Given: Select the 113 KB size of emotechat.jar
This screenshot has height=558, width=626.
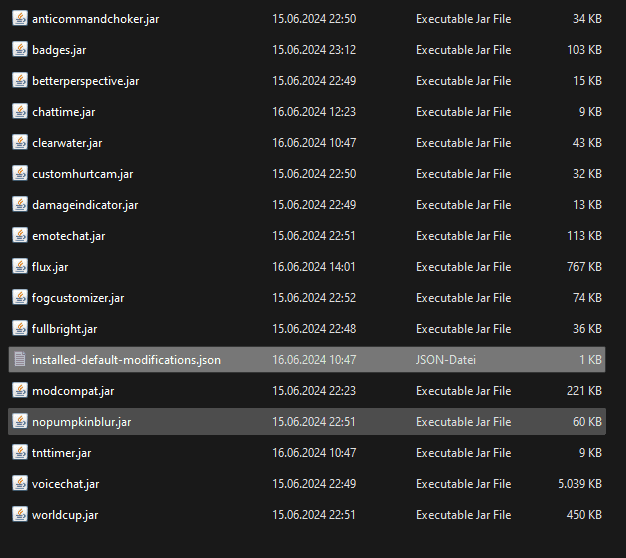Looking at the screenshot, I should [x=584, y=236].
